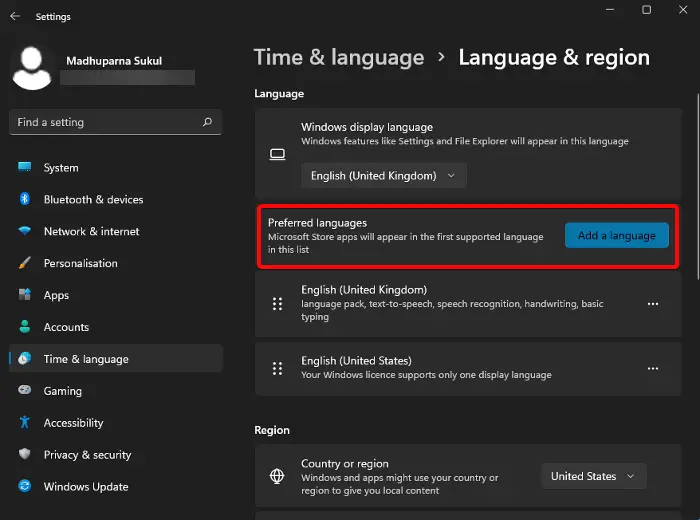Click the Time & language breadcrumb link
700x520 pixels.
[x=339, y=58]
